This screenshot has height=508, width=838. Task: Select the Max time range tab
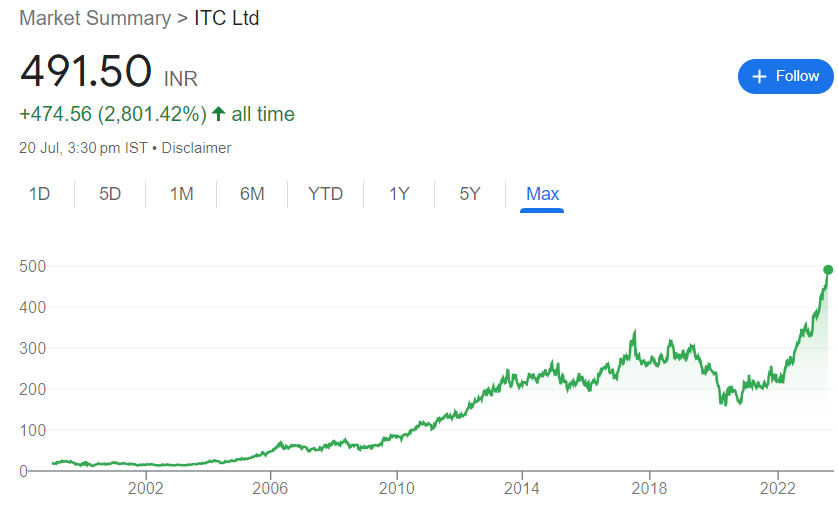(542, 194)
